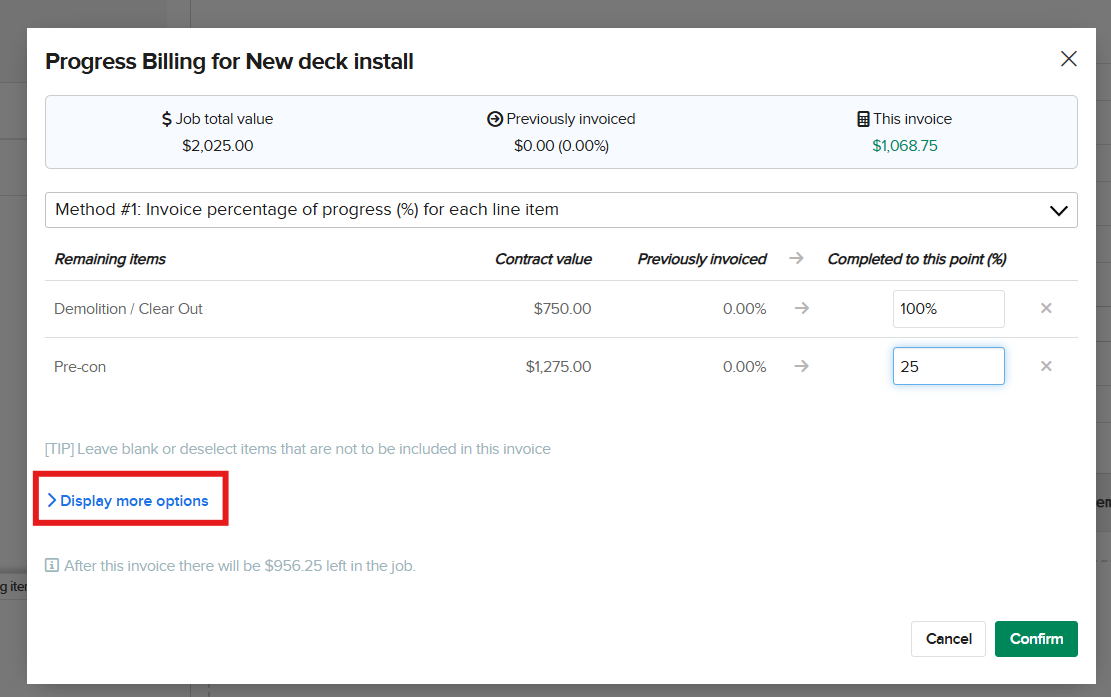
Task: Select the Demolition / Clear Out item name
Action: pyautogui.click(x=128, y=309)
